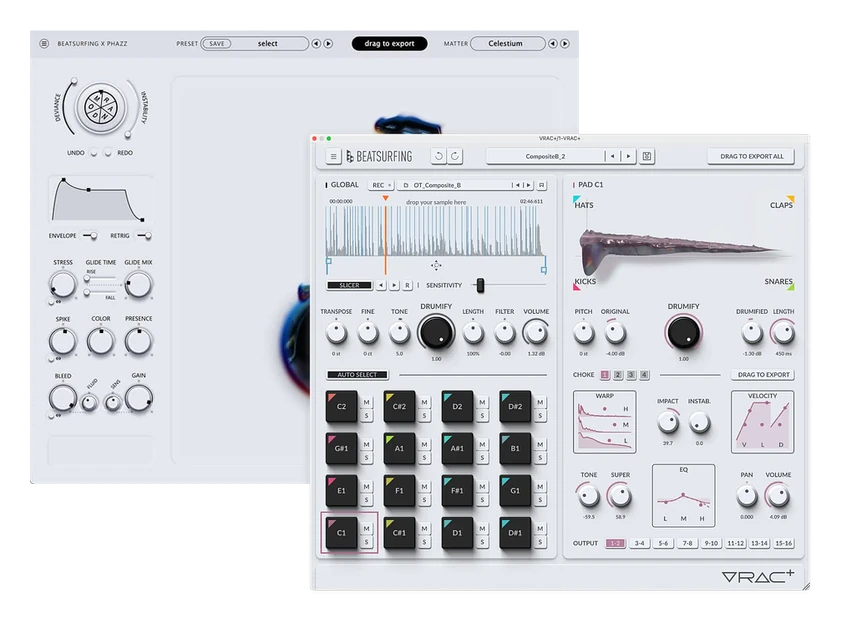This screenshot has width=851, height=633.
Task: Select choke group 4
Action: click(644, 375)
